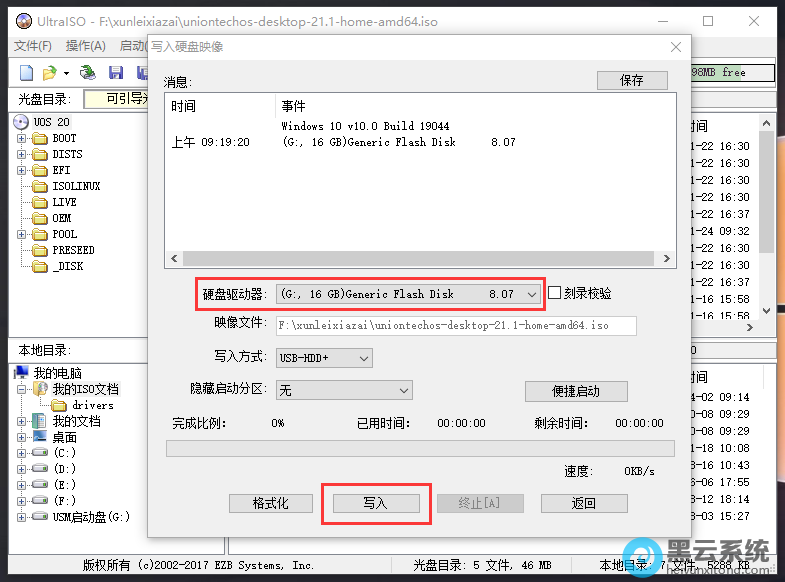The height and width of the screenshot is (582, 785).
Task: Select the UOS 20 disc icon
Action: [x=21, y=122]
